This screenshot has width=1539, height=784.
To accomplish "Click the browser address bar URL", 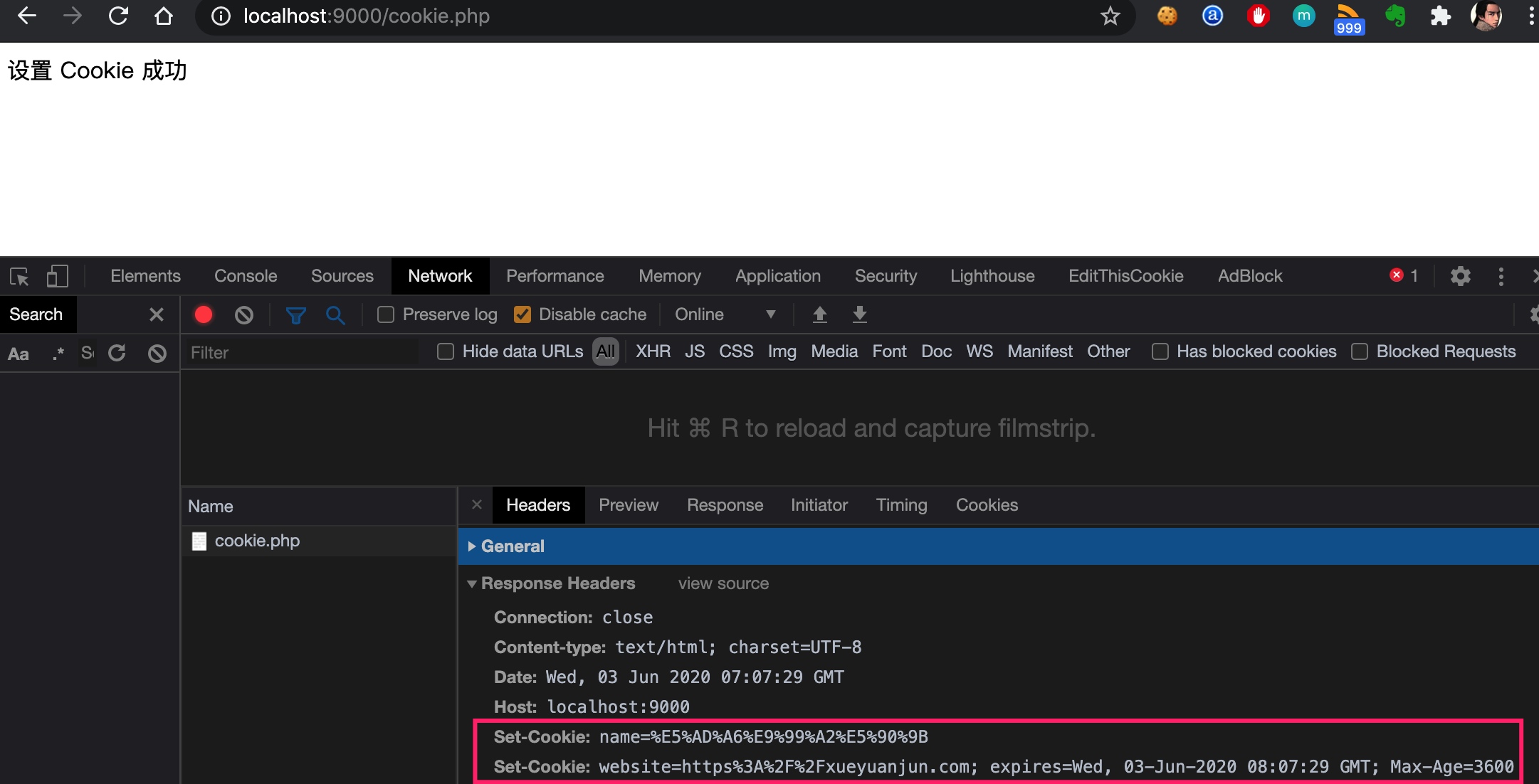I will (x=366, y=16).
